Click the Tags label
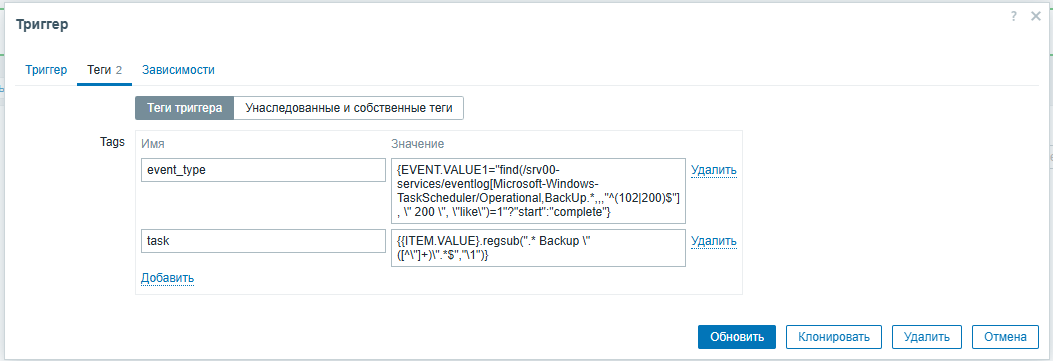Image resolution: width=1053 pixels, height=361 pixels. click(x=111, y=142)
